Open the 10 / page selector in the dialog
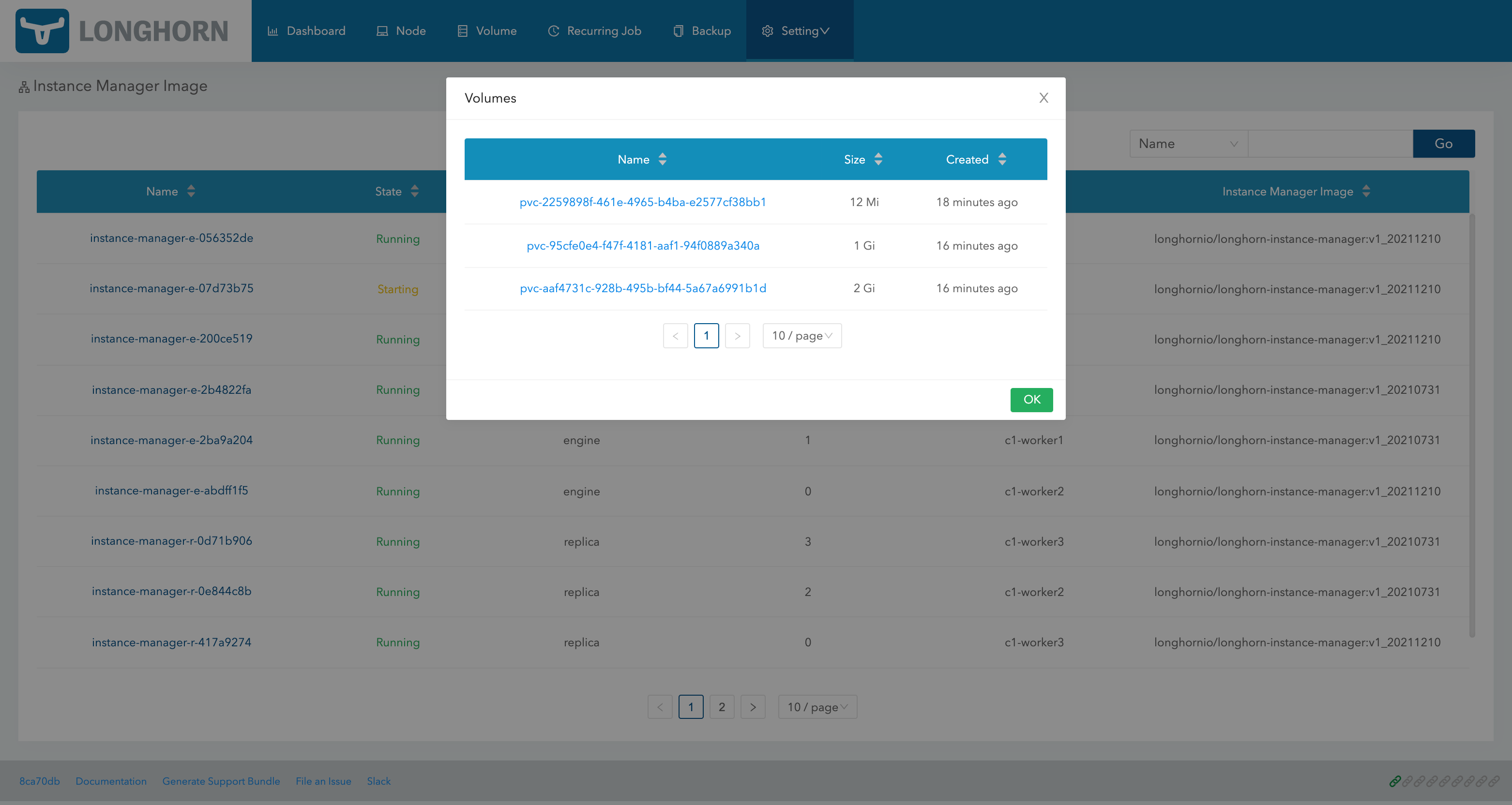 click(x=802, y=336)
